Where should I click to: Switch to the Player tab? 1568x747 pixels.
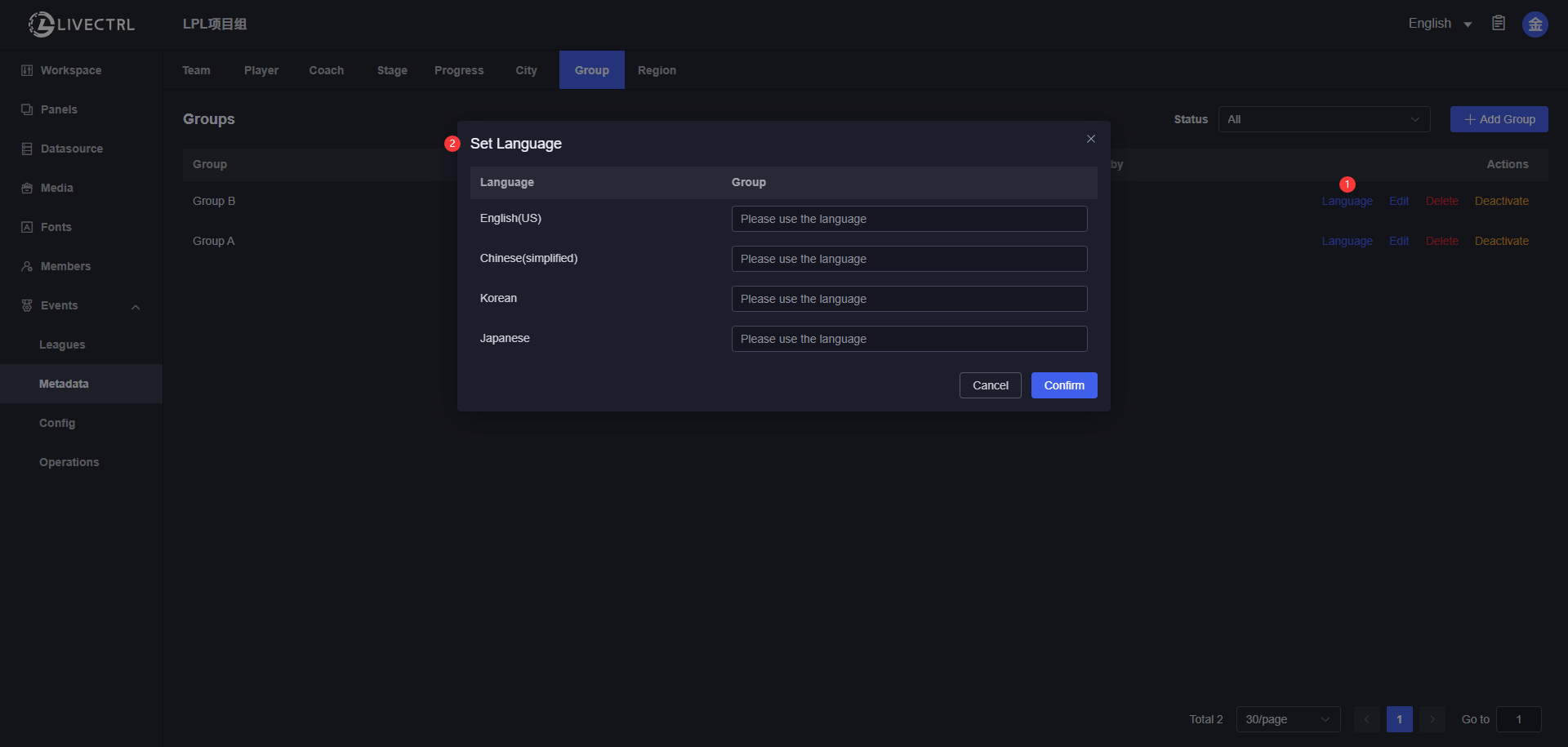pos(261,70)
